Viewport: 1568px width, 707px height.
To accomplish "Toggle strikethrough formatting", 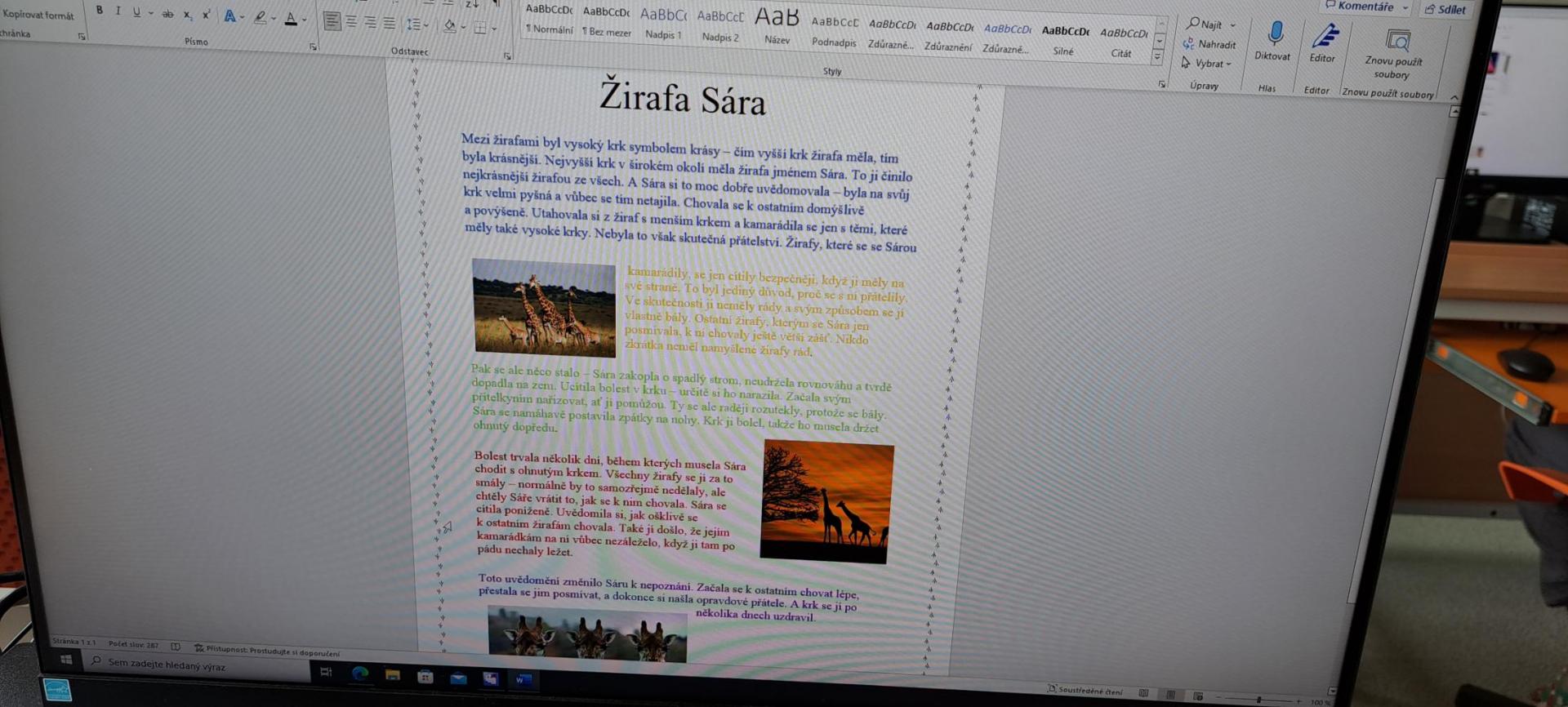I will point(167,14).
